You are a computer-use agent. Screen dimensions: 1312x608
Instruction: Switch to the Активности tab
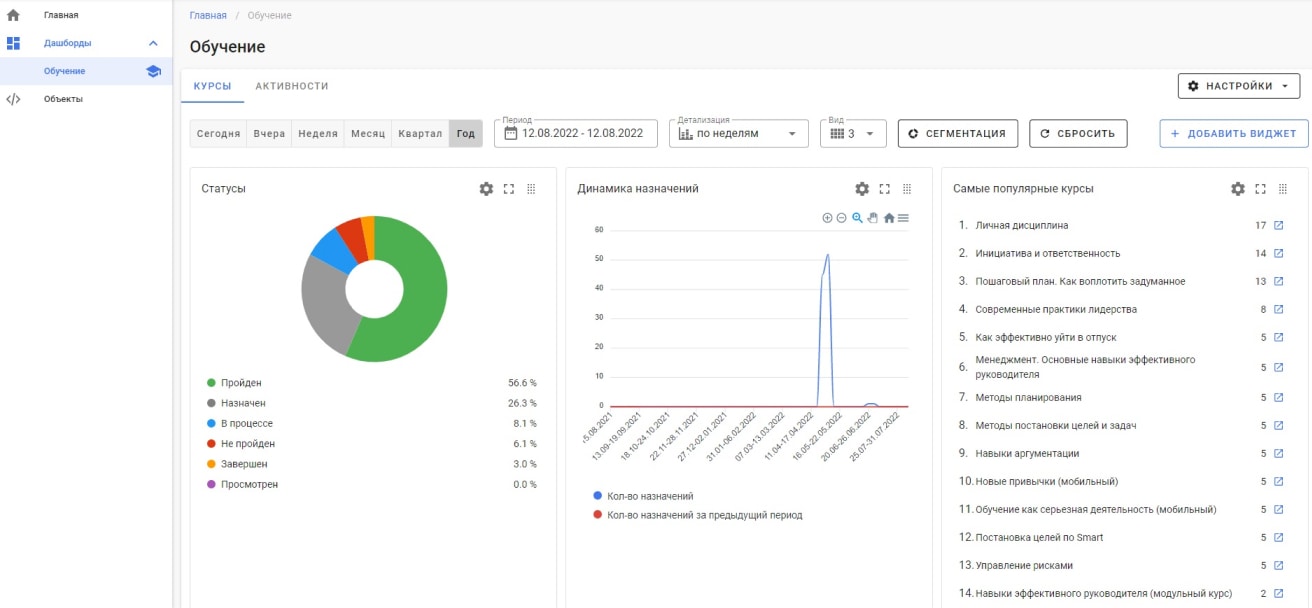click(292, 86)
